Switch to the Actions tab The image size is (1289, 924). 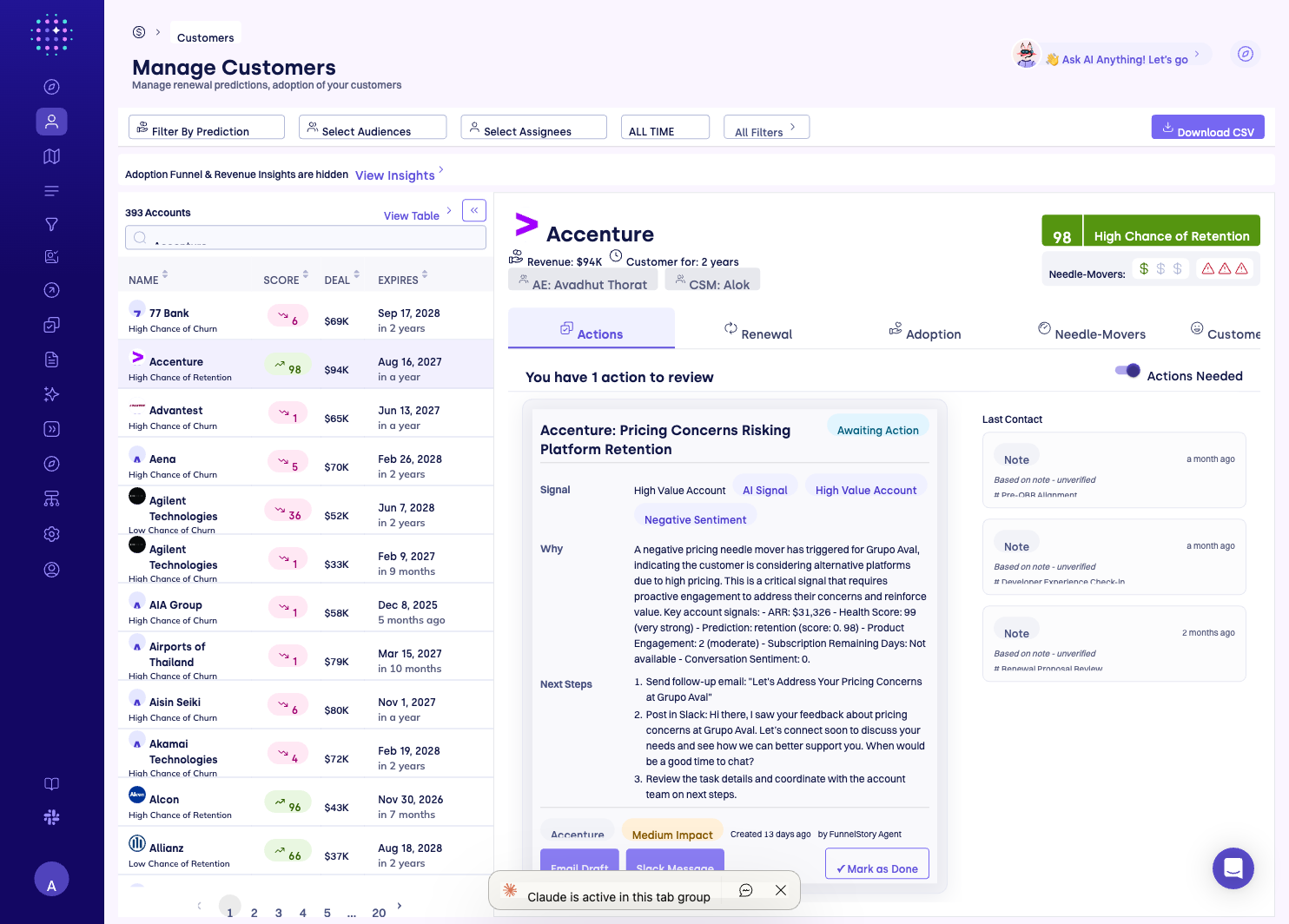(592, 329)
